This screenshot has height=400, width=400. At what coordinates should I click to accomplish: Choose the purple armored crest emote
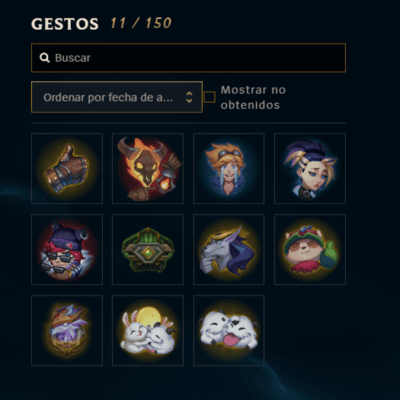pyautogui.click(x=67, y=330)
